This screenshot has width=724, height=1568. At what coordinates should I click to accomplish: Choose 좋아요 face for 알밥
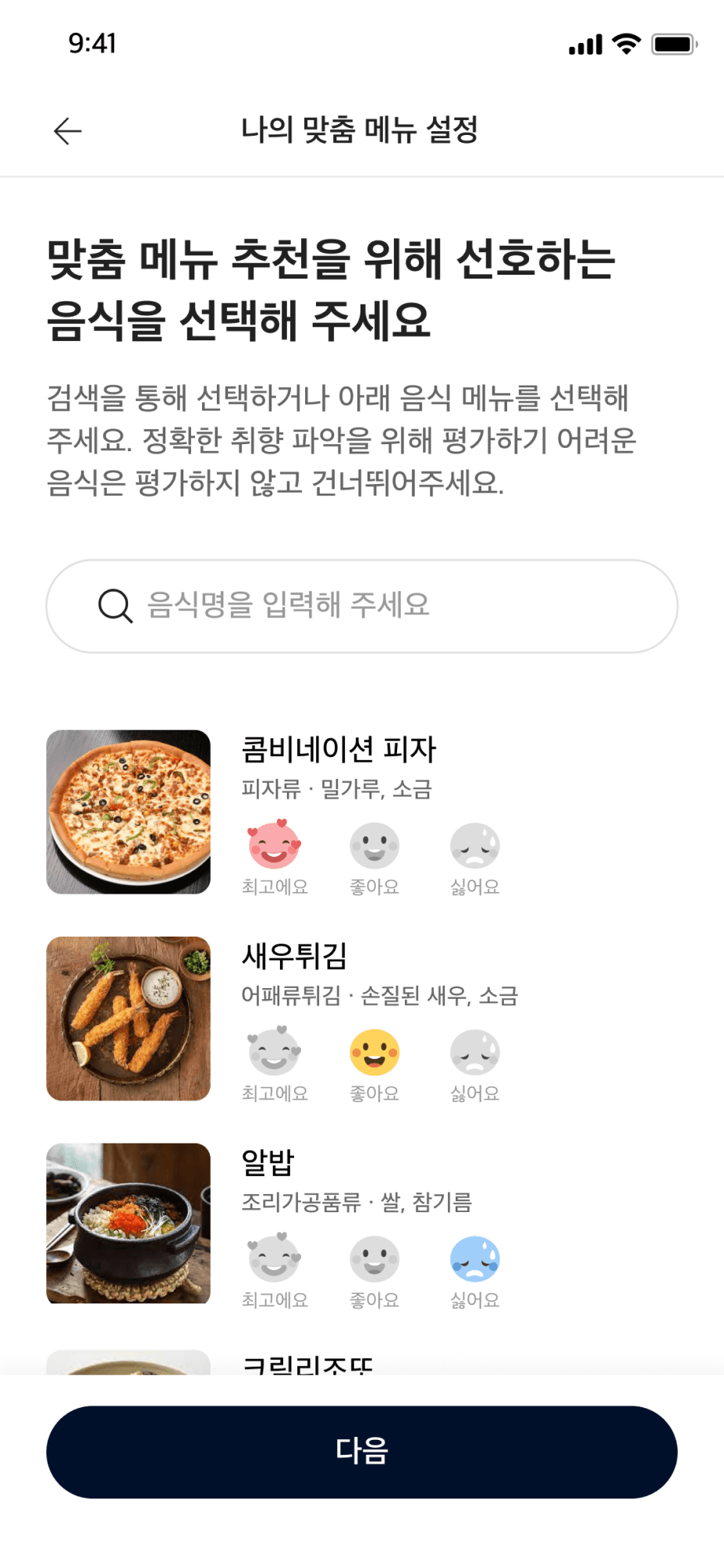[374, 1258]
